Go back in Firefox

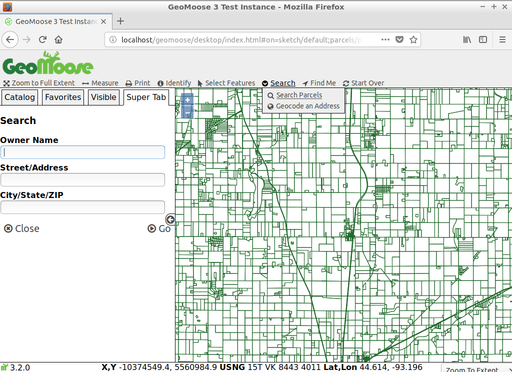point(10,40)
